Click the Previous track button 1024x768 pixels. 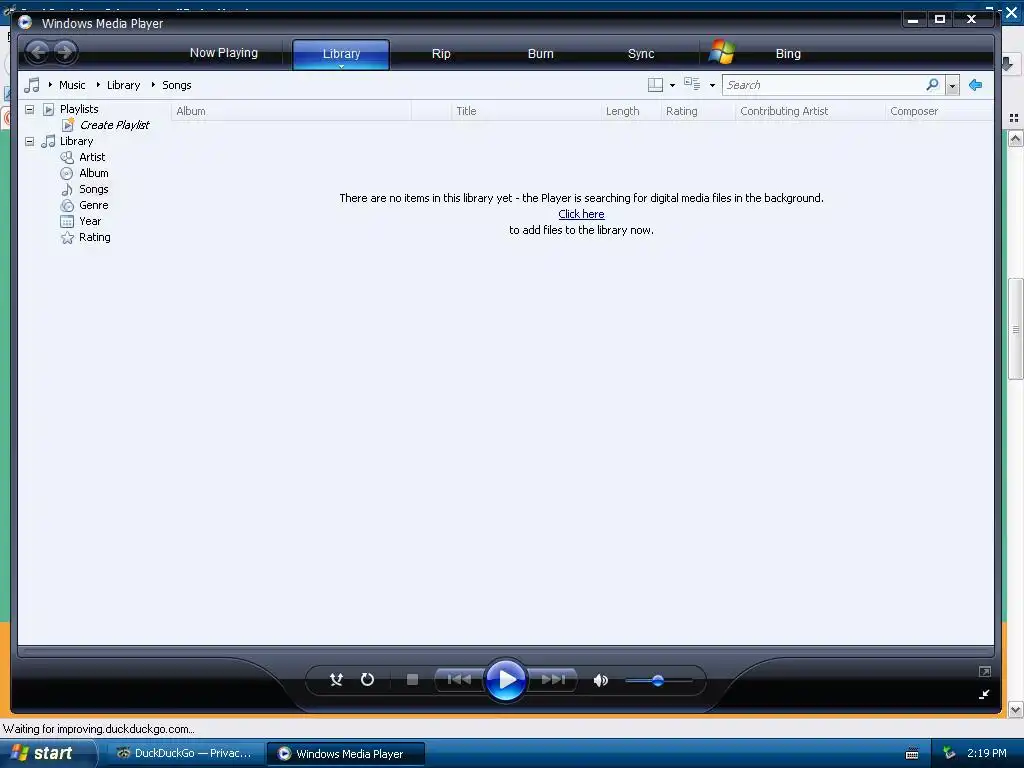pyautogui.click(x=459, y=680)
